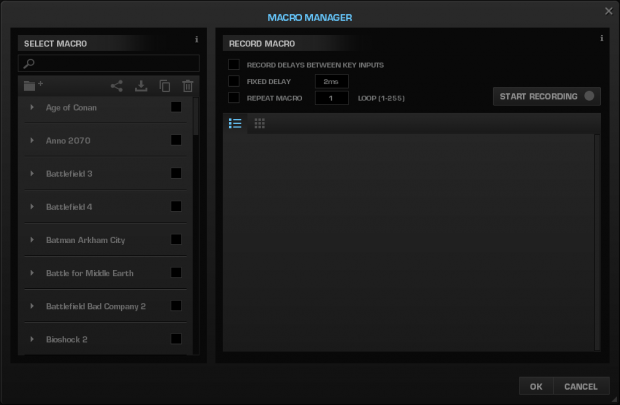Enable the Repeat Macro checkbox
The image size is (620, 405).
[x=234, y=98]
